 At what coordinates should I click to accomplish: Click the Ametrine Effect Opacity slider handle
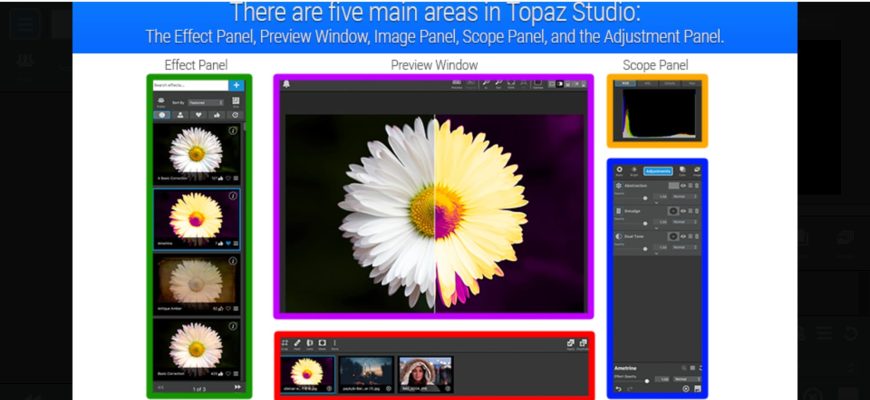[x=646, y=381]
